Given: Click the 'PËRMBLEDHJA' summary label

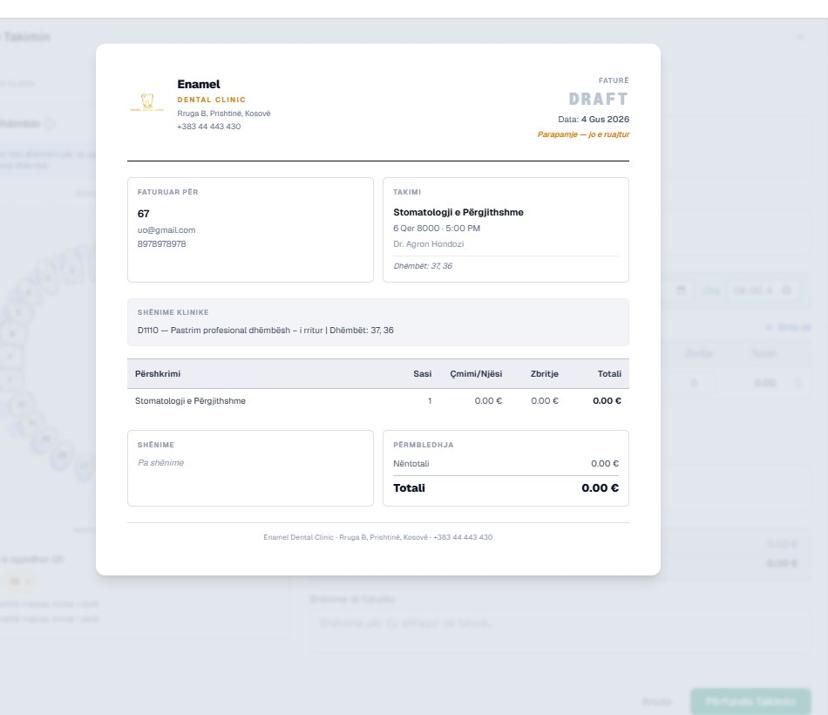Looking at the screenshot, I should point(423,445).
